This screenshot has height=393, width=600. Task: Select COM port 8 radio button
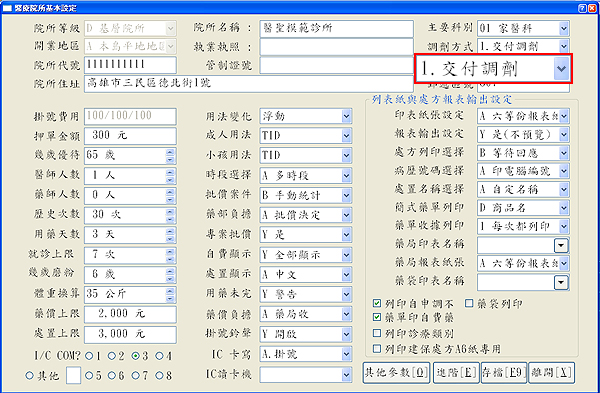click(x=159, y=375)
